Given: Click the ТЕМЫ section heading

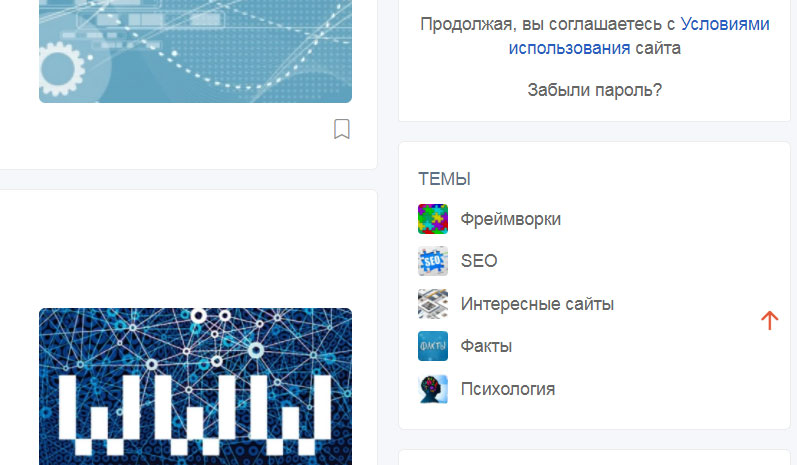Looking at the screenshot, I should pos(444,179).
